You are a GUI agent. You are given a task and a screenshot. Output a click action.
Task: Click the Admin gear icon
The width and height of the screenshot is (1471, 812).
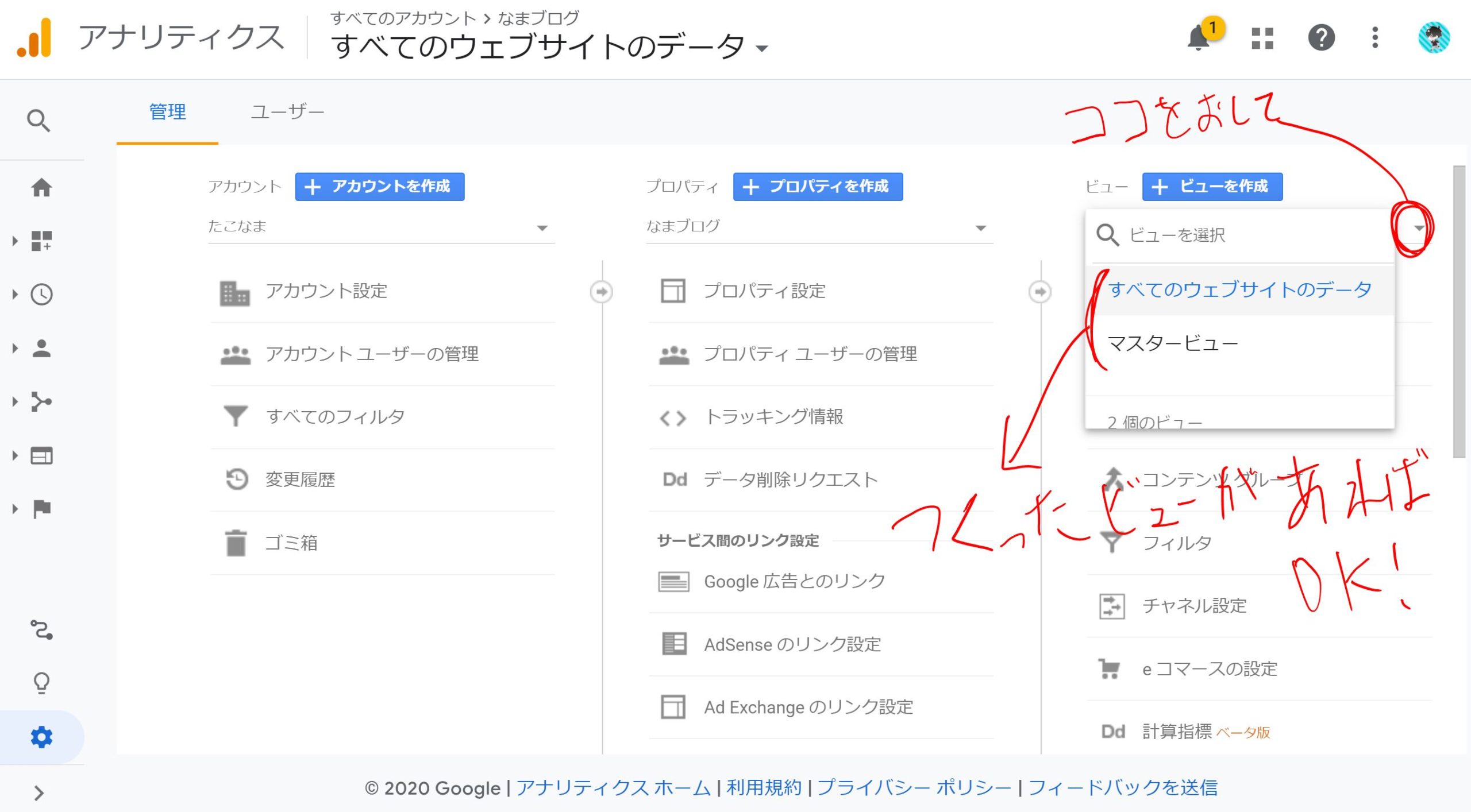coord(41,737)
